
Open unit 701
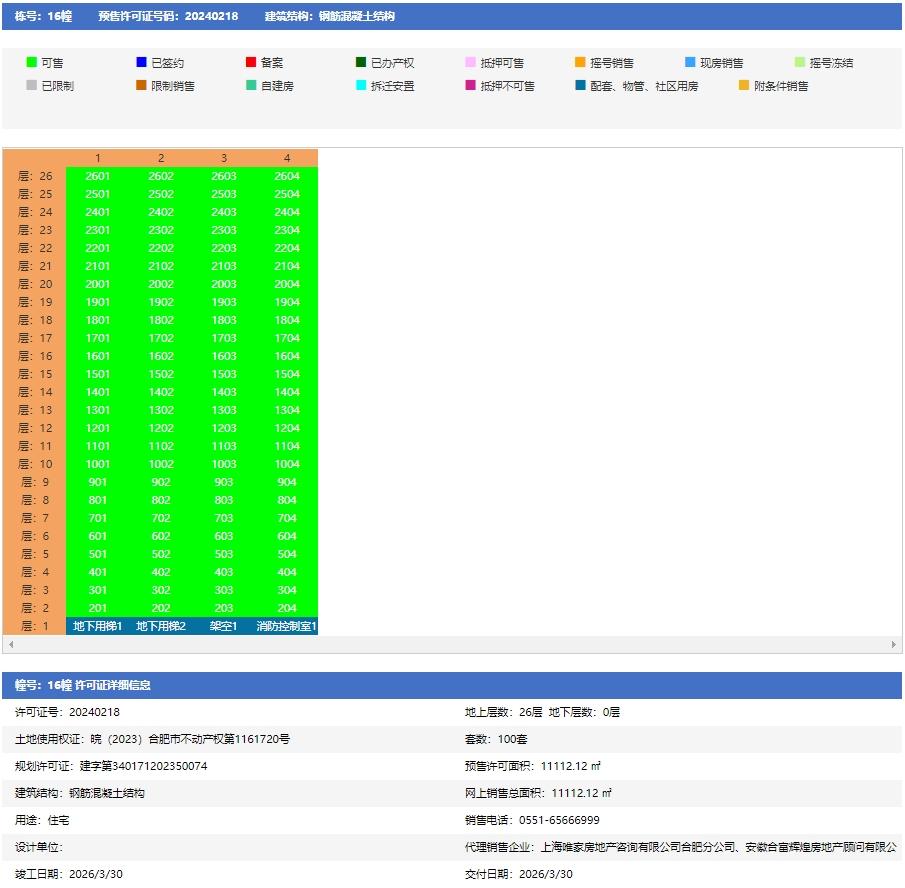click(x=98, y=518)
